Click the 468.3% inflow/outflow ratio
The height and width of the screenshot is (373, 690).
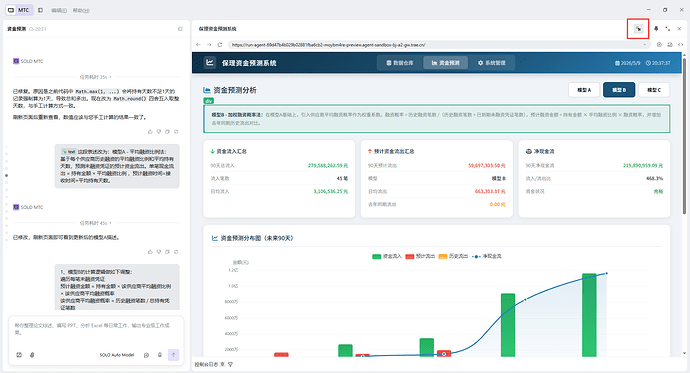(654, 179)
